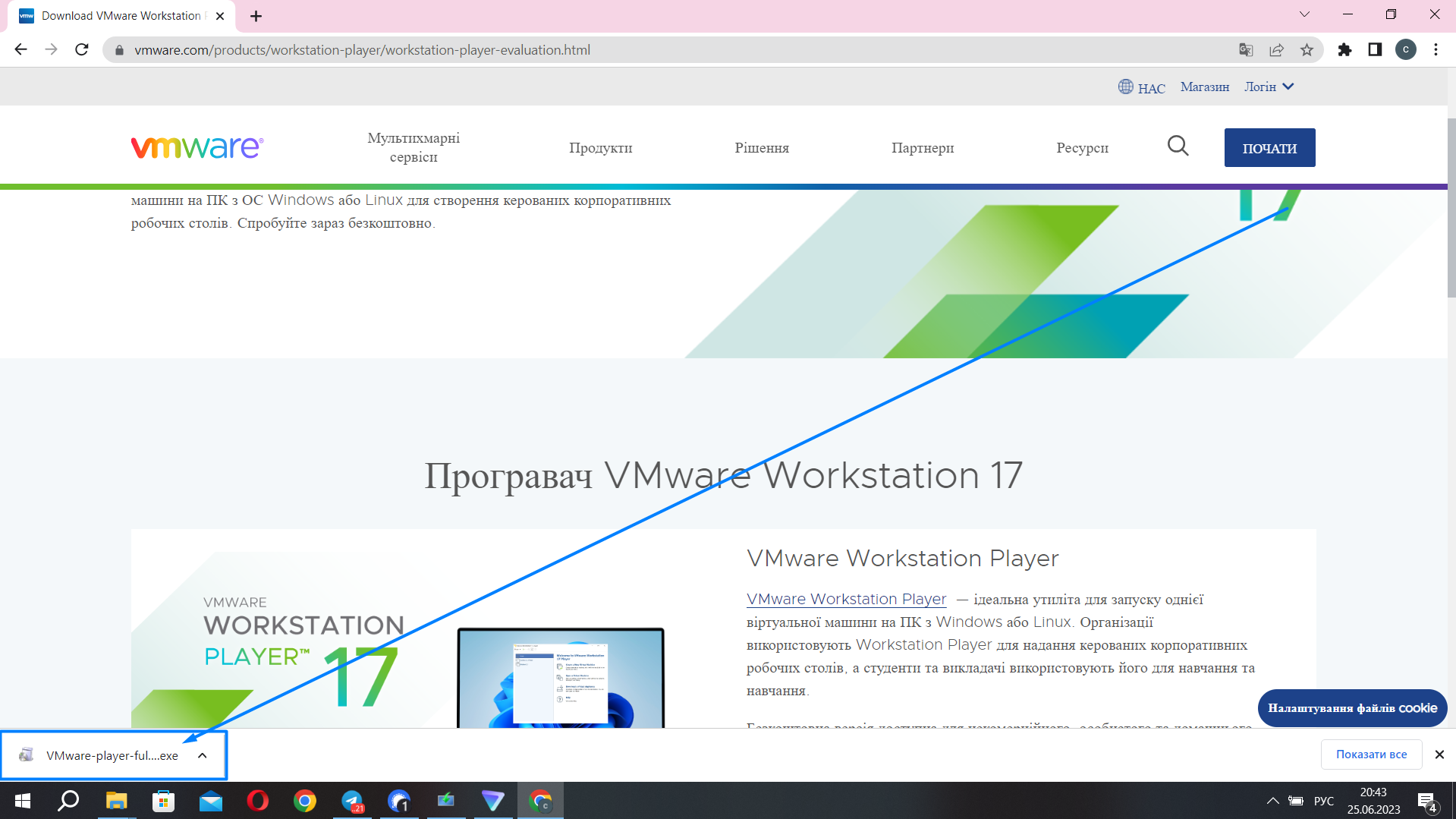Launch Opera browser from the taskbar
This screenshot has width=1456, height=819.
click(257, 801)
